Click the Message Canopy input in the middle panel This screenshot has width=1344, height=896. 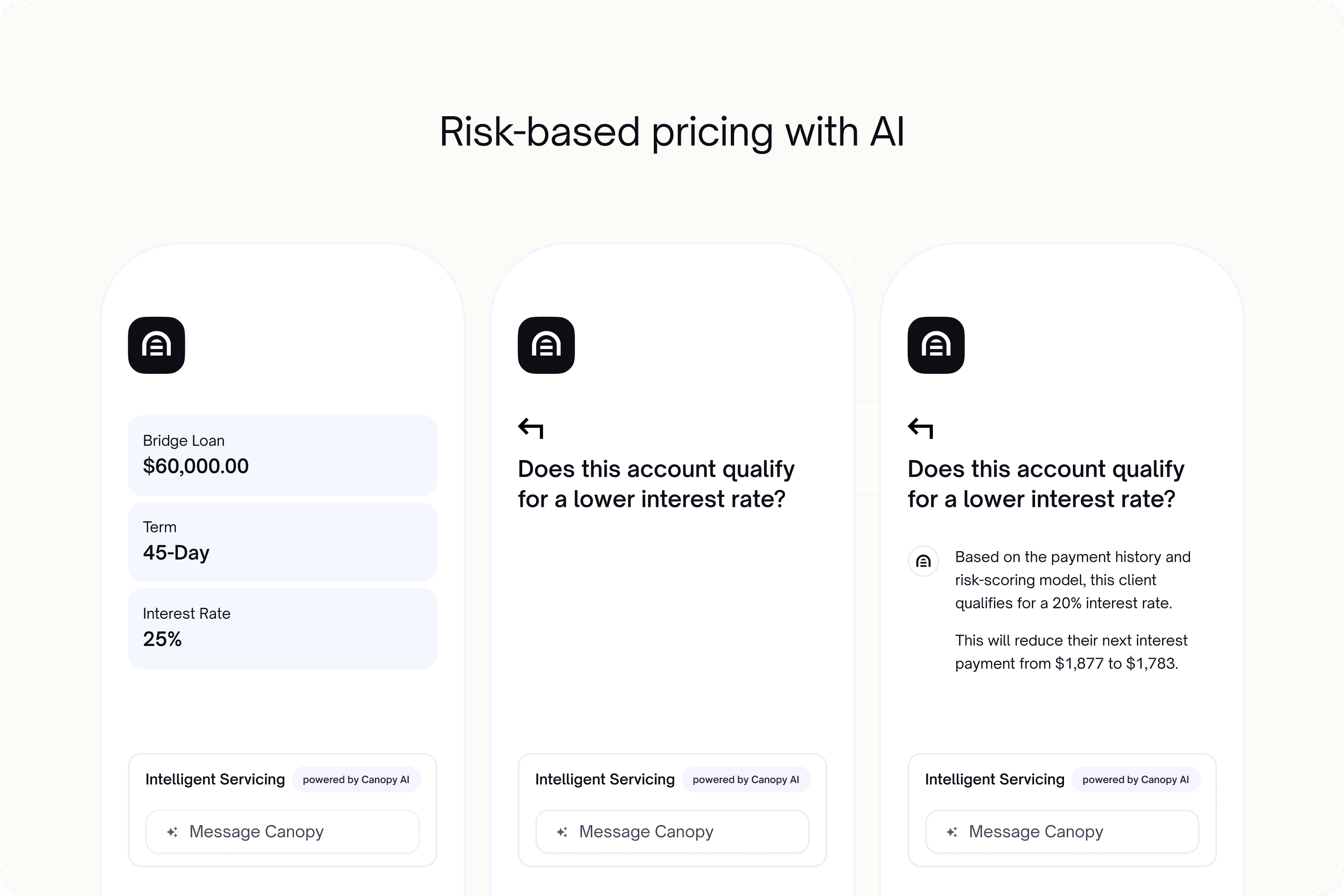[672, 832]
